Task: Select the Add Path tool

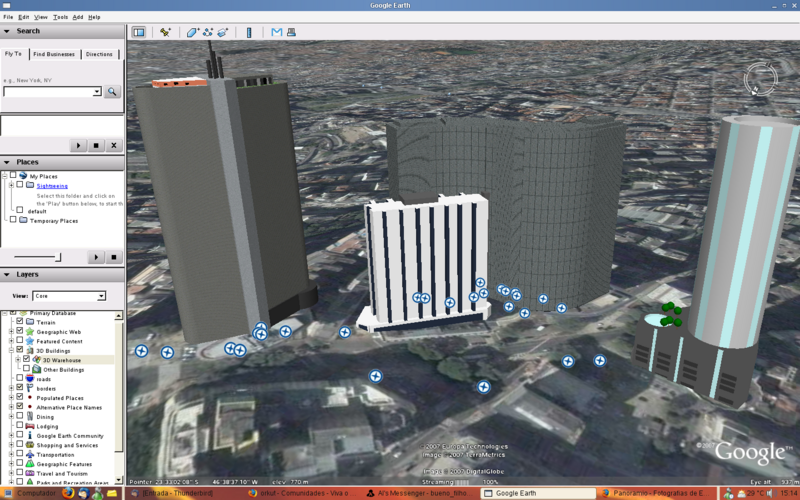Action: [x=208, y=32]
